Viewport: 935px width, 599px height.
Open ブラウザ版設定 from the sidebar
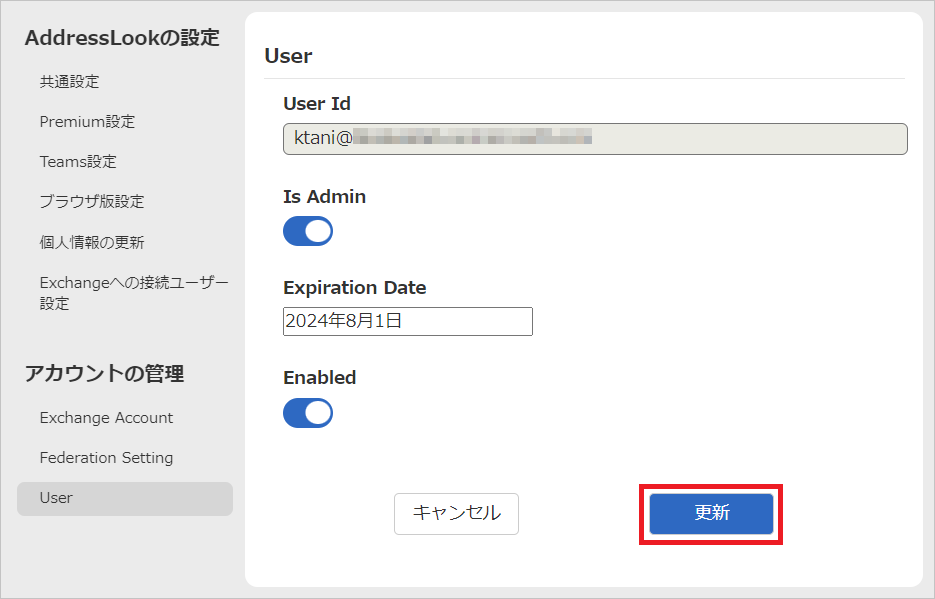click(92, 202)
